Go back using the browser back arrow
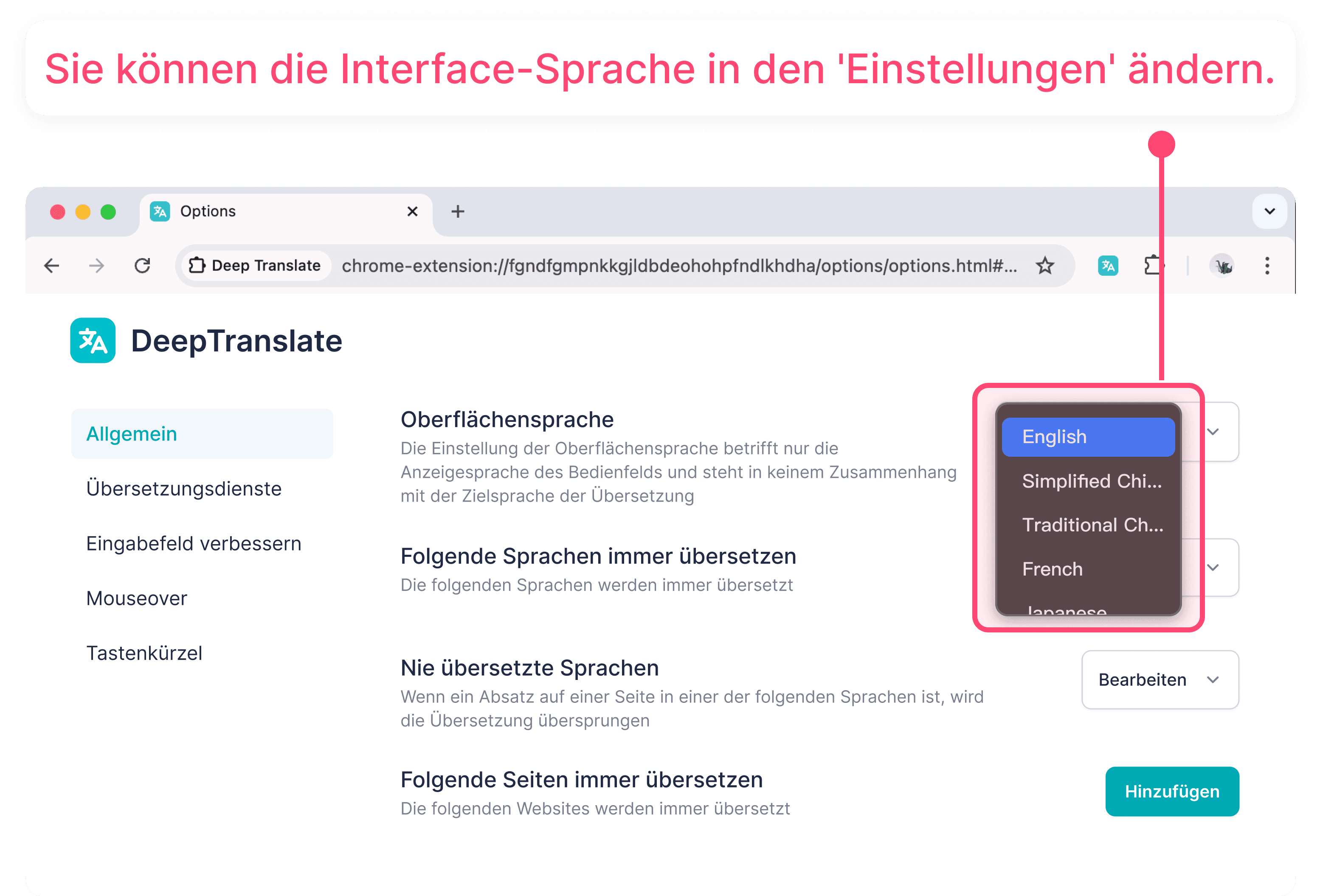1320x896 pixels. point(52,266)
